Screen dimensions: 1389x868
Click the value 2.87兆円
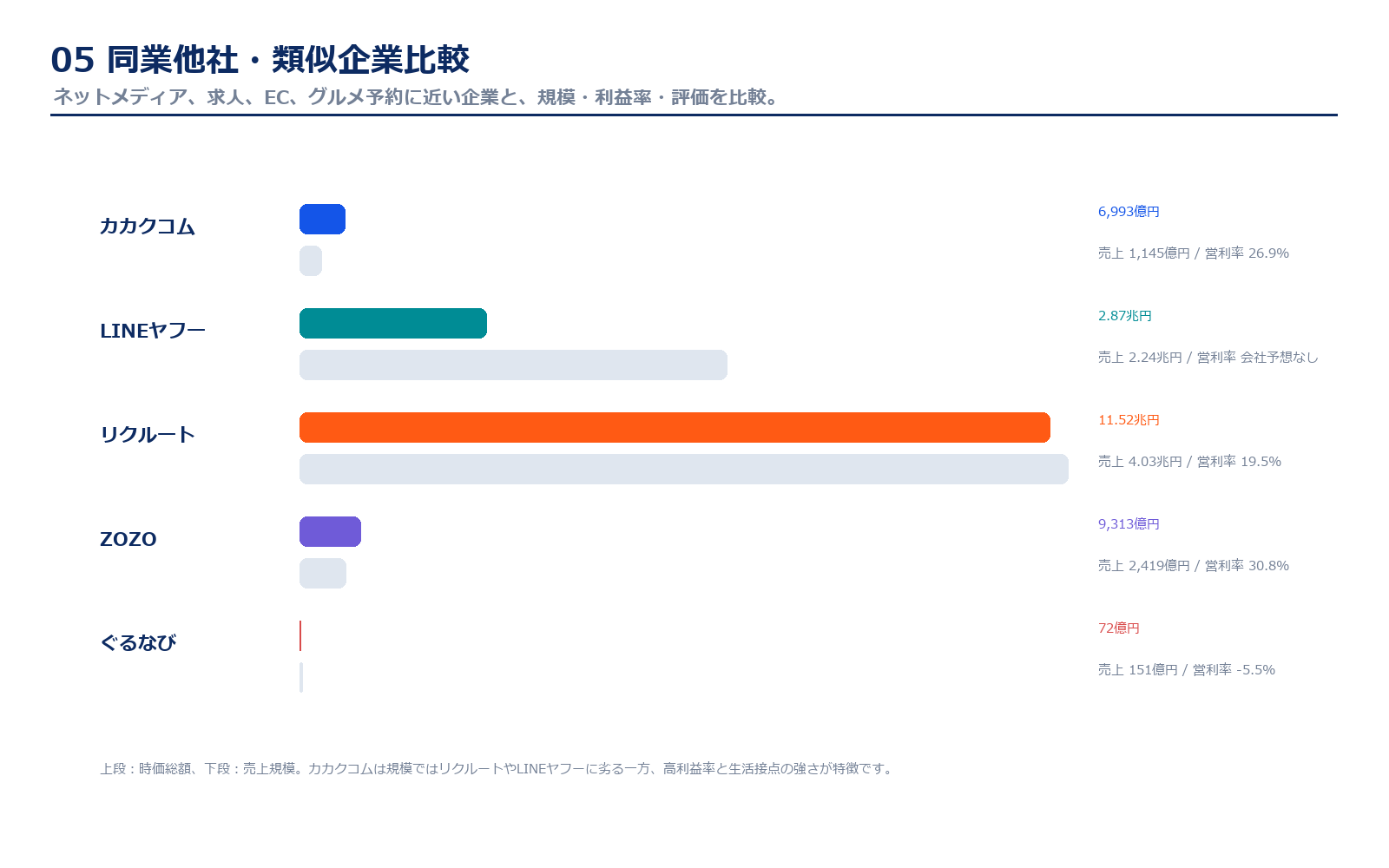(1125, 316)
